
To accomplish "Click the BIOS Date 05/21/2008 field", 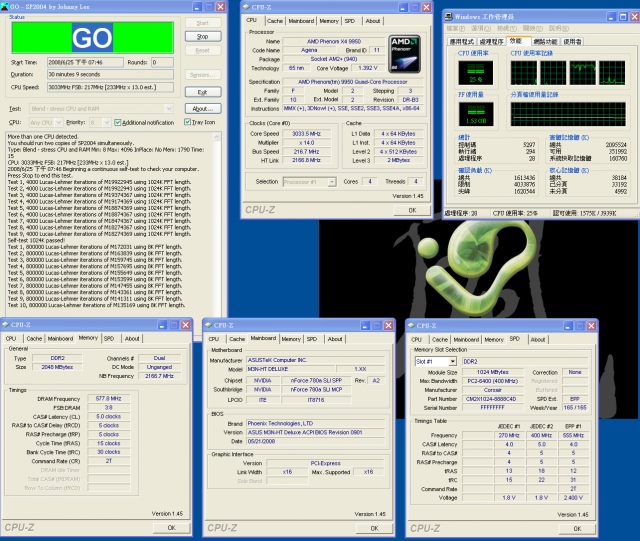I will 316,441.
